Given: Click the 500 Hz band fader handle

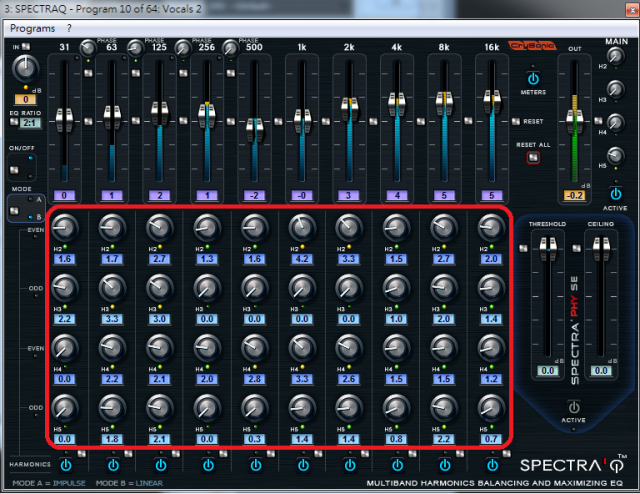Looking at the screenshot, I should coord(255,130).
